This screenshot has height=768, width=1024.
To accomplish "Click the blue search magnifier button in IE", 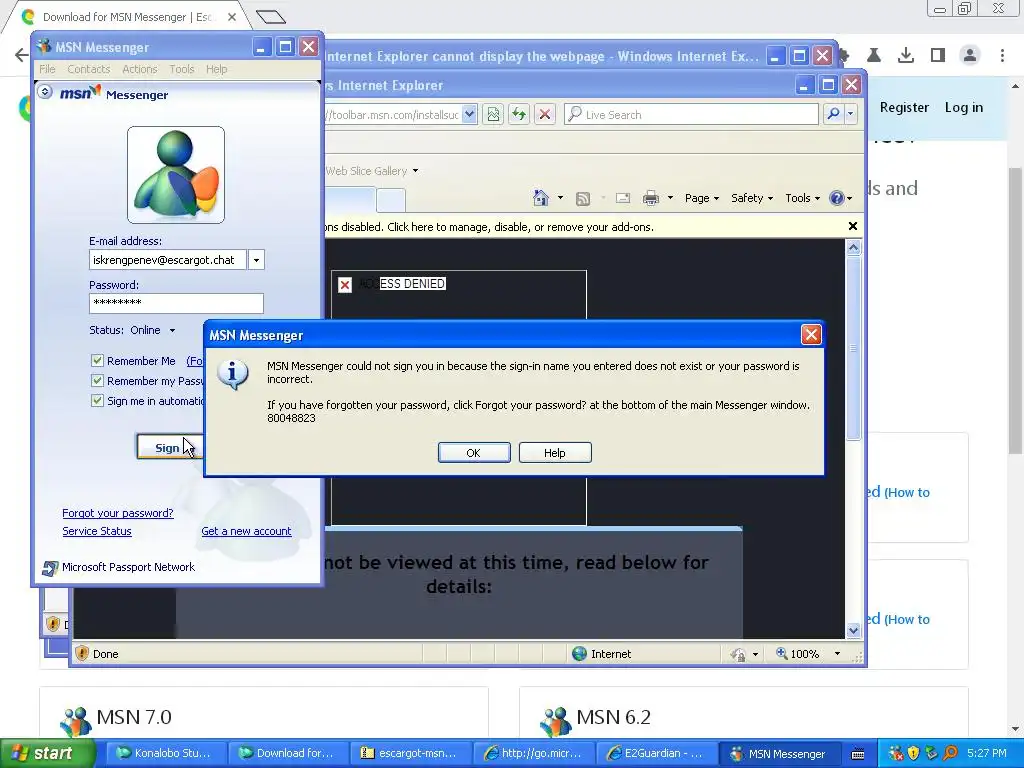I will click(833, 114).
